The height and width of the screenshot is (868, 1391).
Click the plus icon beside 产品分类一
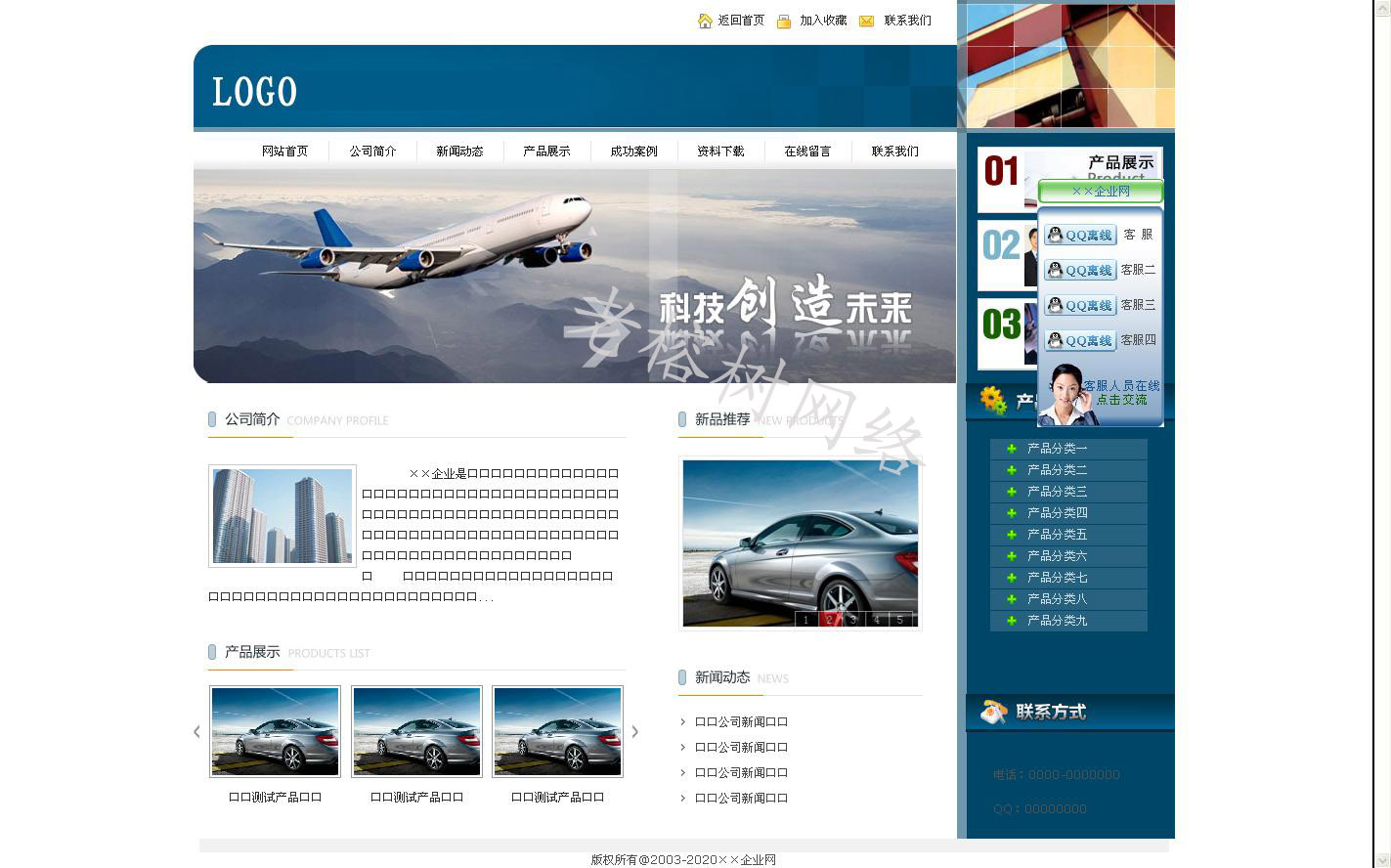[x=1012, y=449]
